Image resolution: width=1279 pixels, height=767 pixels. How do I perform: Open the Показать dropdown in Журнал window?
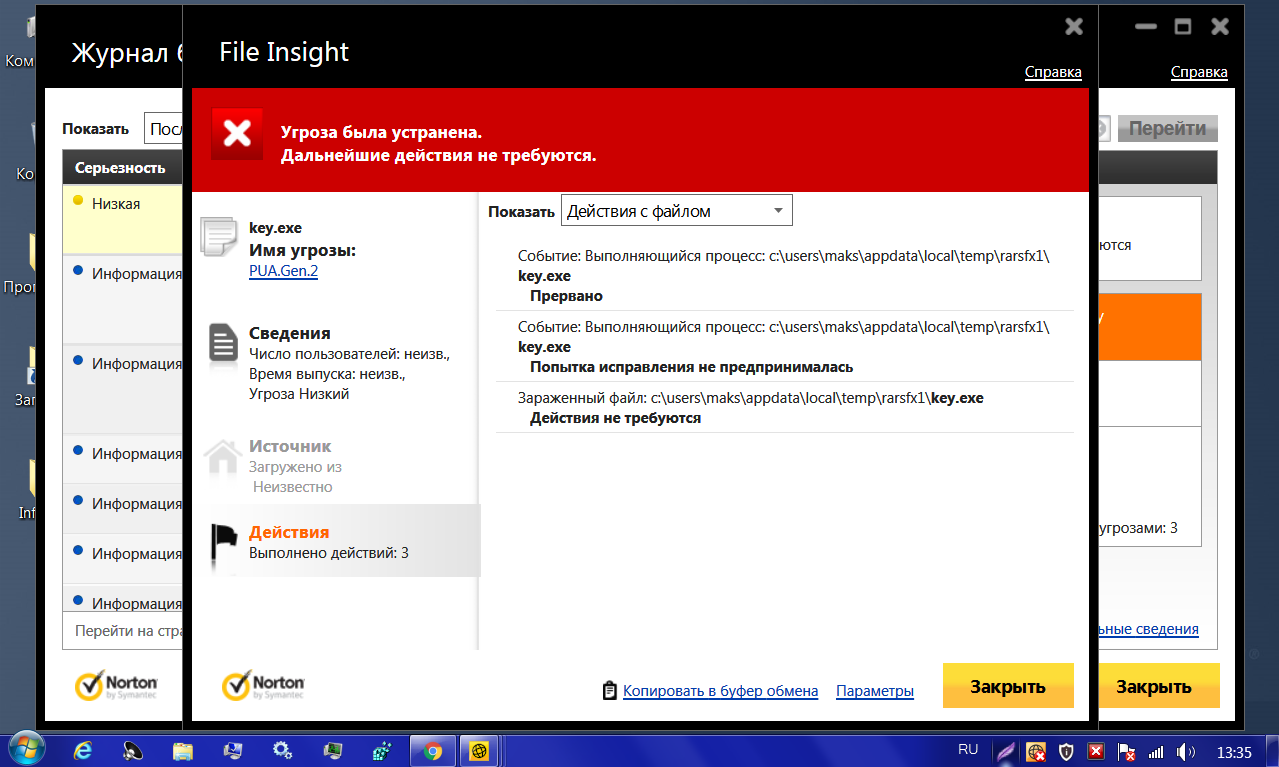[164, 128]
